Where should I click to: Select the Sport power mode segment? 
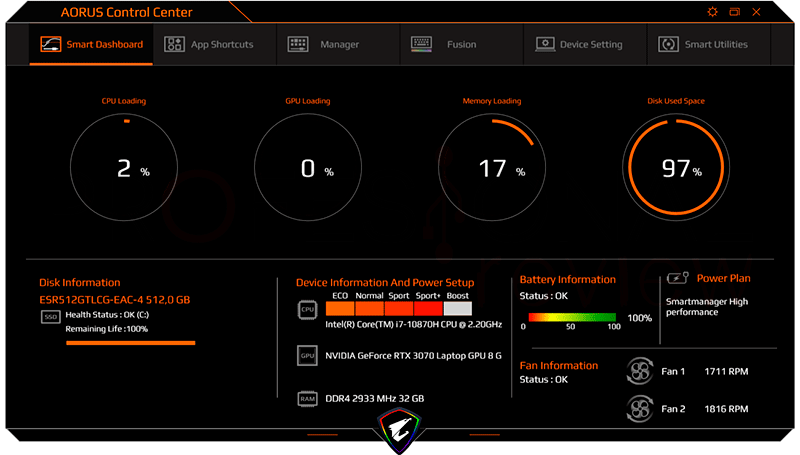point(398,309)
